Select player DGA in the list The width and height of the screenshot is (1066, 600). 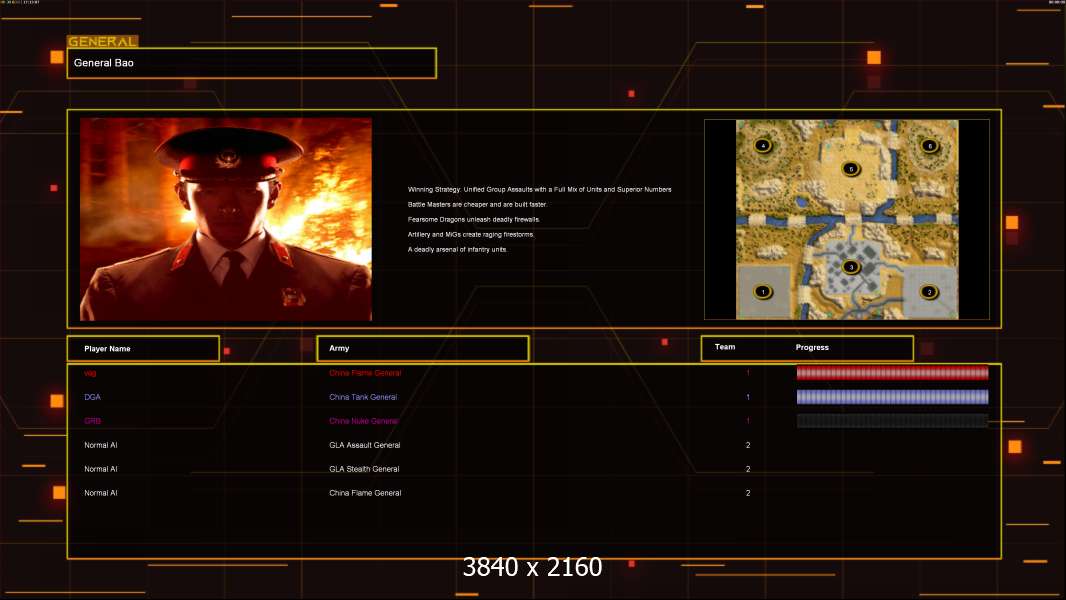pyautogui.click(x=92, y=397)
